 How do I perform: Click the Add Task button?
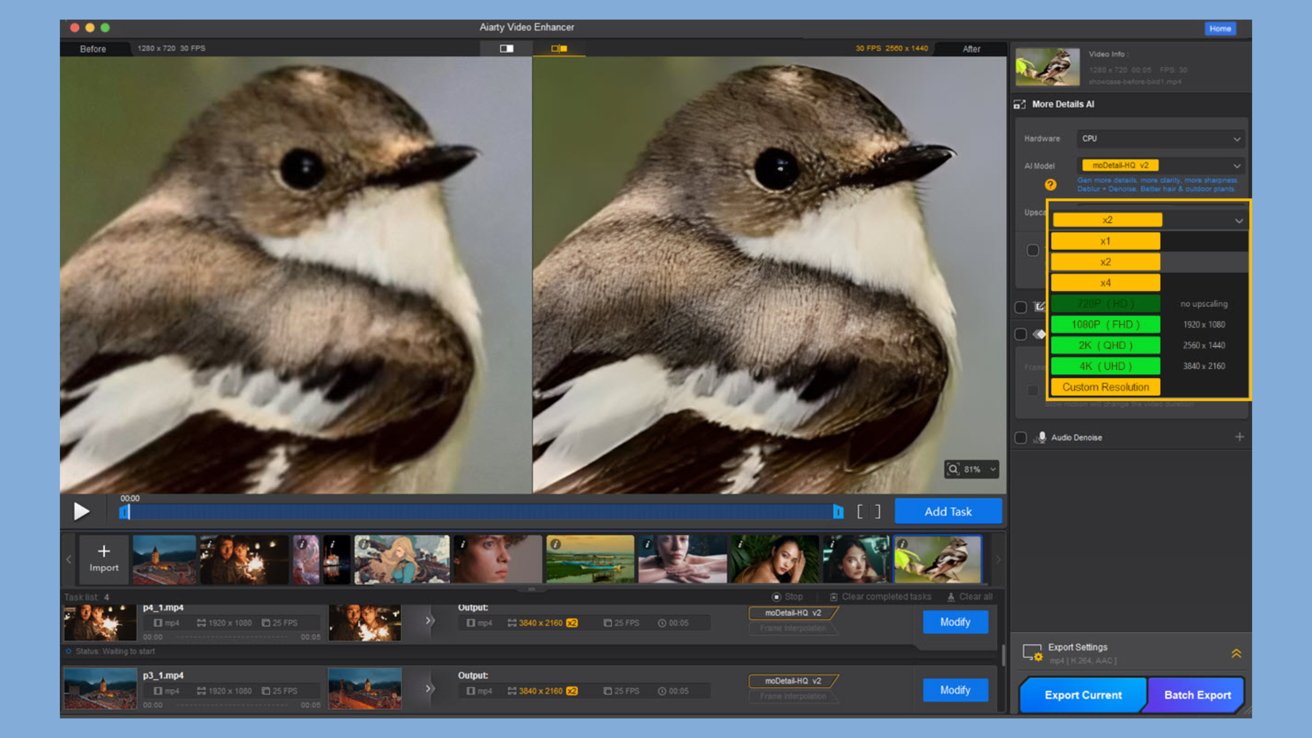click(x=947, y=511)
